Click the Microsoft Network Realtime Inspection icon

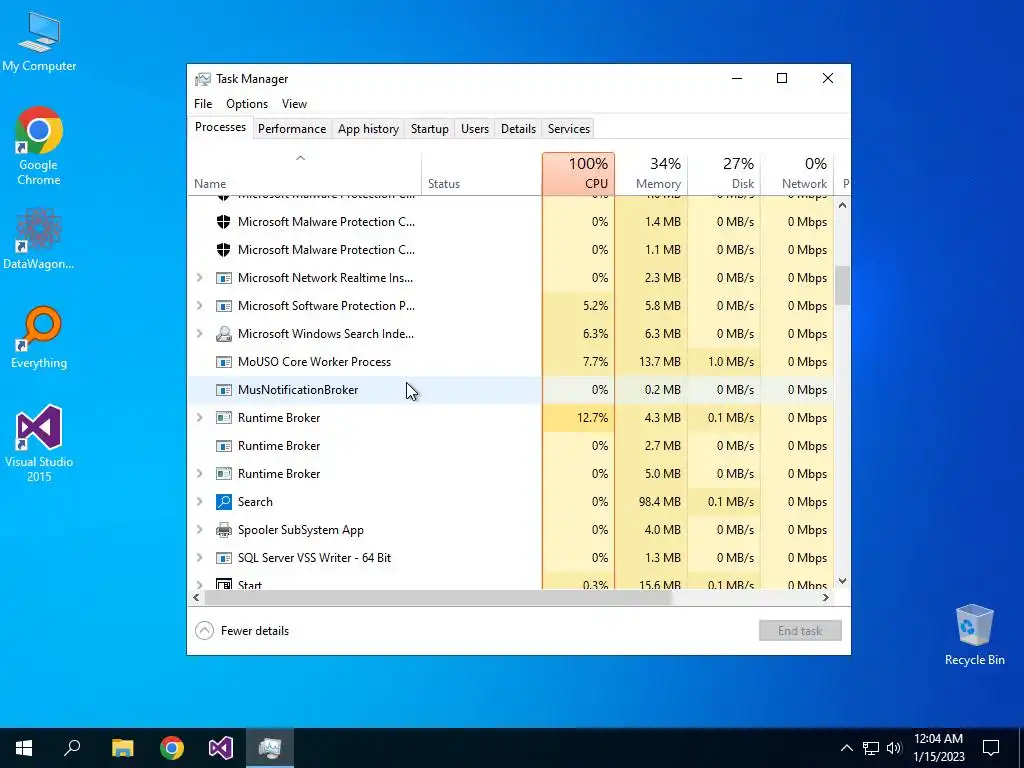[224, 278]
